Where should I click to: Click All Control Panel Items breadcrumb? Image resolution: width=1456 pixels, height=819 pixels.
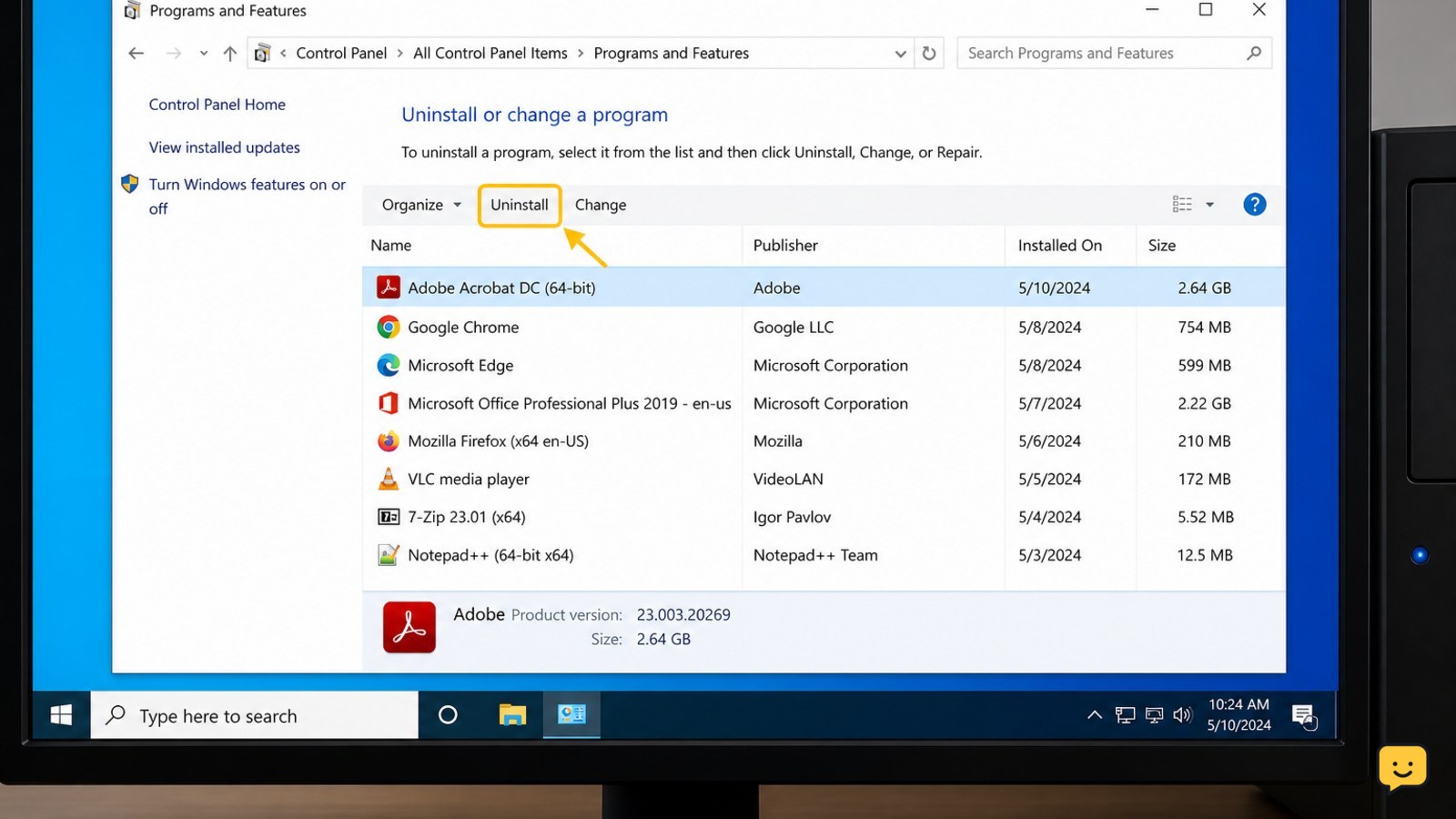490,54
